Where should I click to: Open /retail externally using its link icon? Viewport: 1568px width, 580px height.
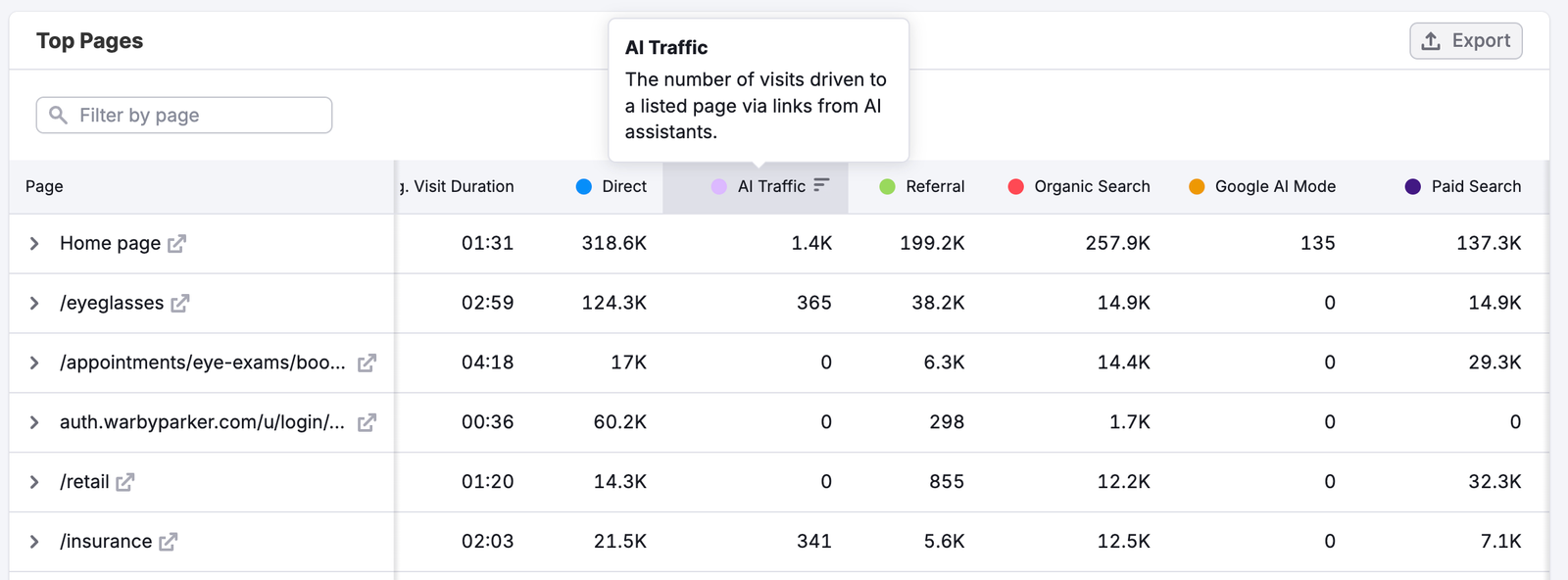coord(125,481)
